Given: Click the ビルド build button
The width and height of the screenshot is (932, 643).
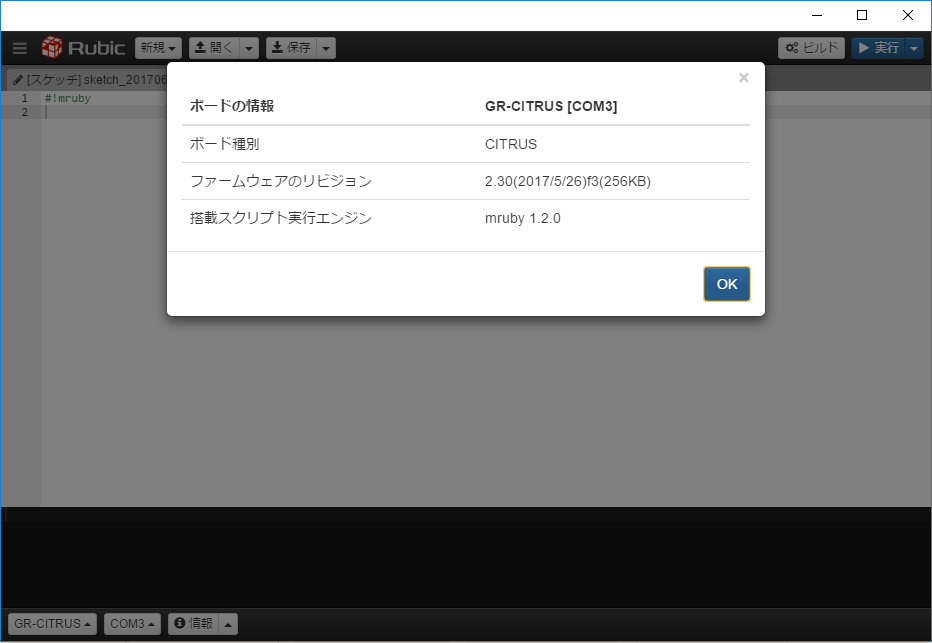Looking at the screenshot, I should 811,48.
